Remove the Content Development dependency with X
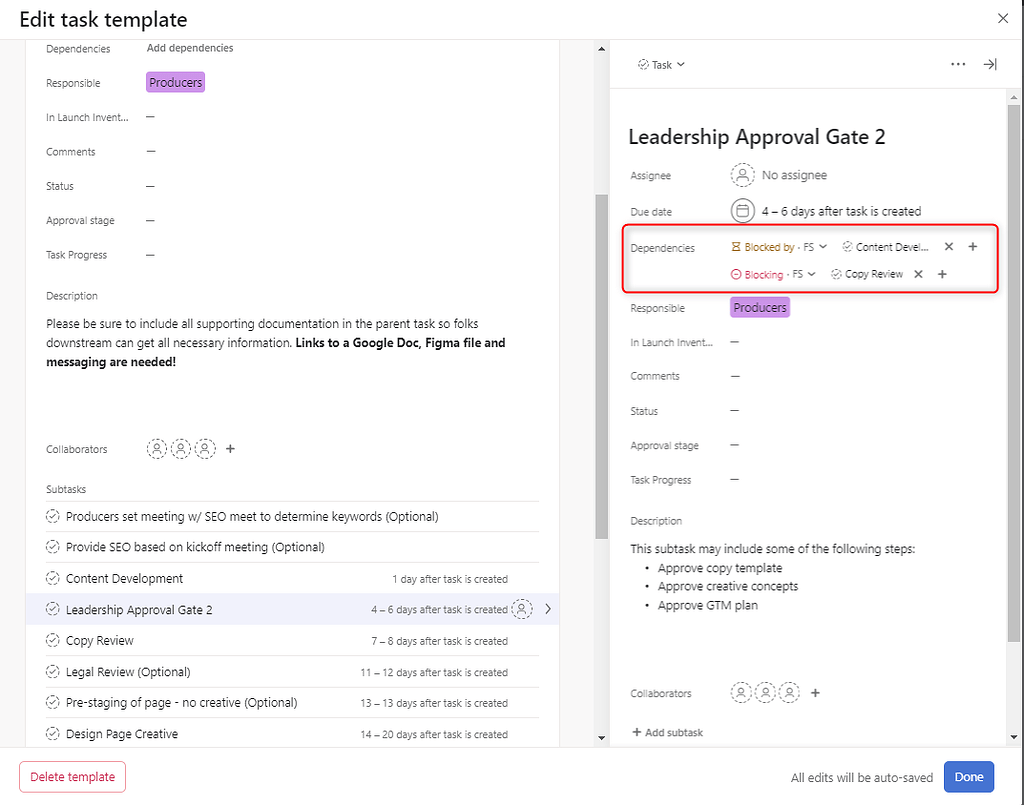Image resolution: width=1024 pixels, height=805 pixels. (948, 246)
